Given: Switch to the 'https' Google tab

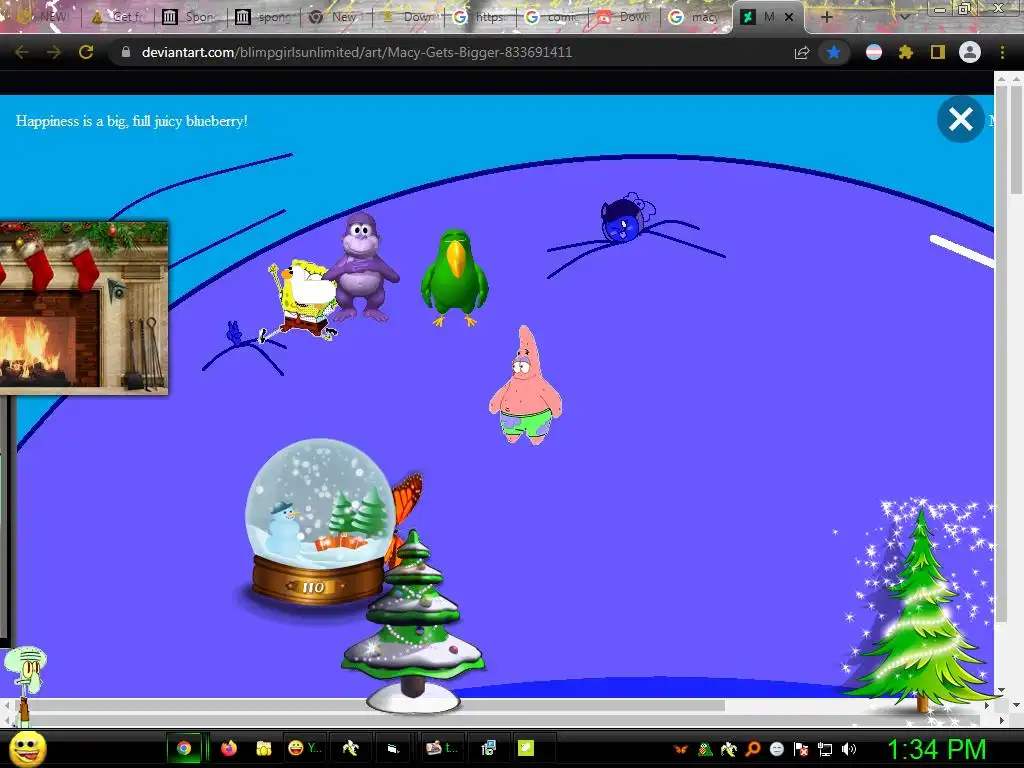Looking at the screenshot, I should (x=481, y=17).
